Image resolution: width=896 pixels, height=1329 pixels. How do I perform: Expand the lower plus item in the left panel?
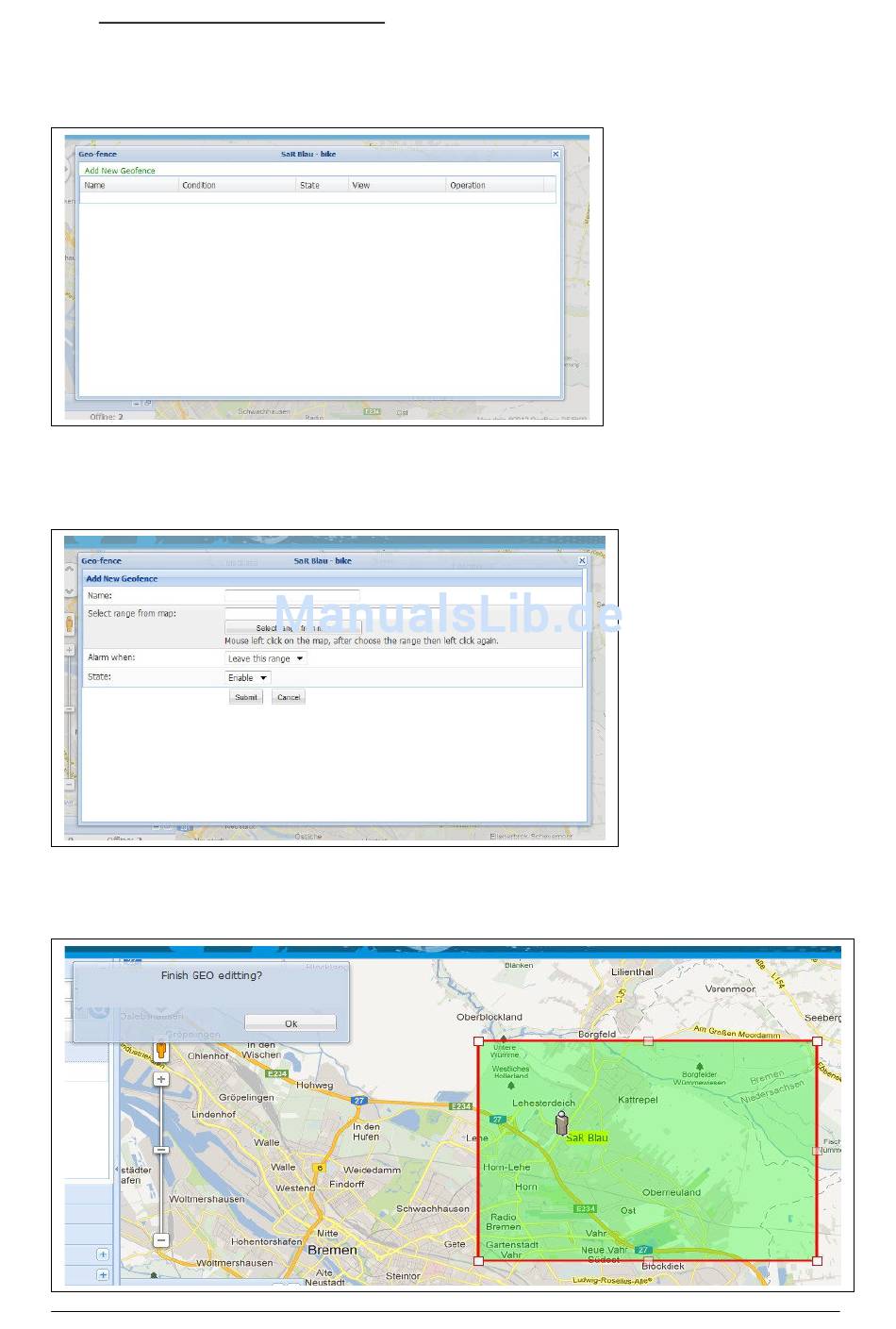pyautogui.click(x=103, y=1274)
